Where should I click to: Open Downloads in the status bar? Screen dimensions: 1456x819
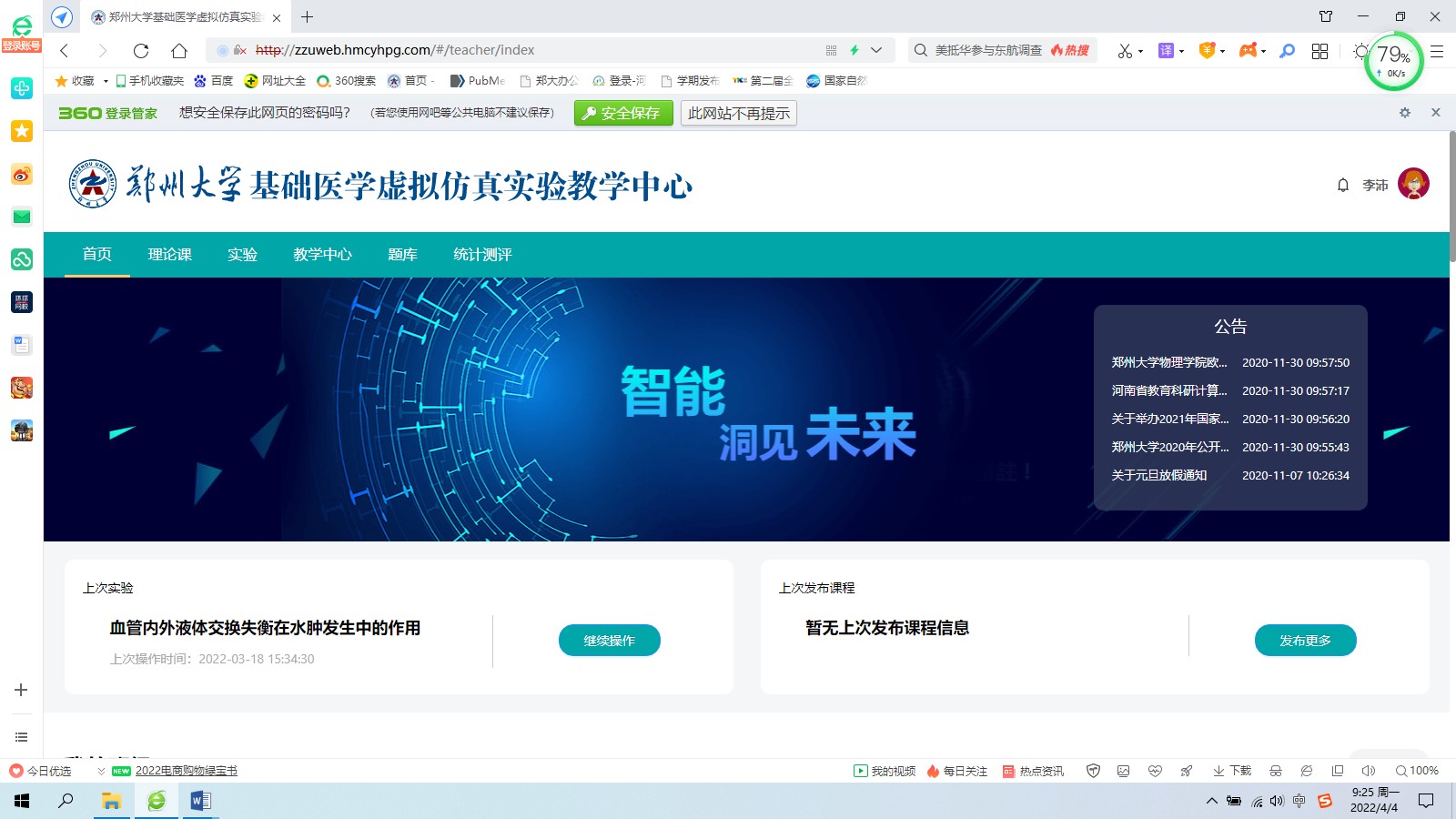click(x=1232, y=771)
